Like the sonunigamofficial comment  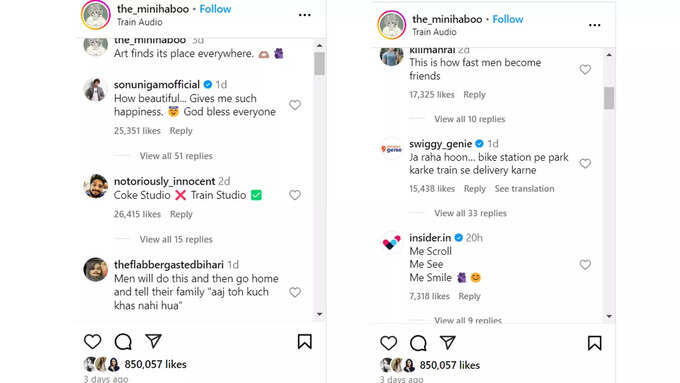(x=295, y=105)
